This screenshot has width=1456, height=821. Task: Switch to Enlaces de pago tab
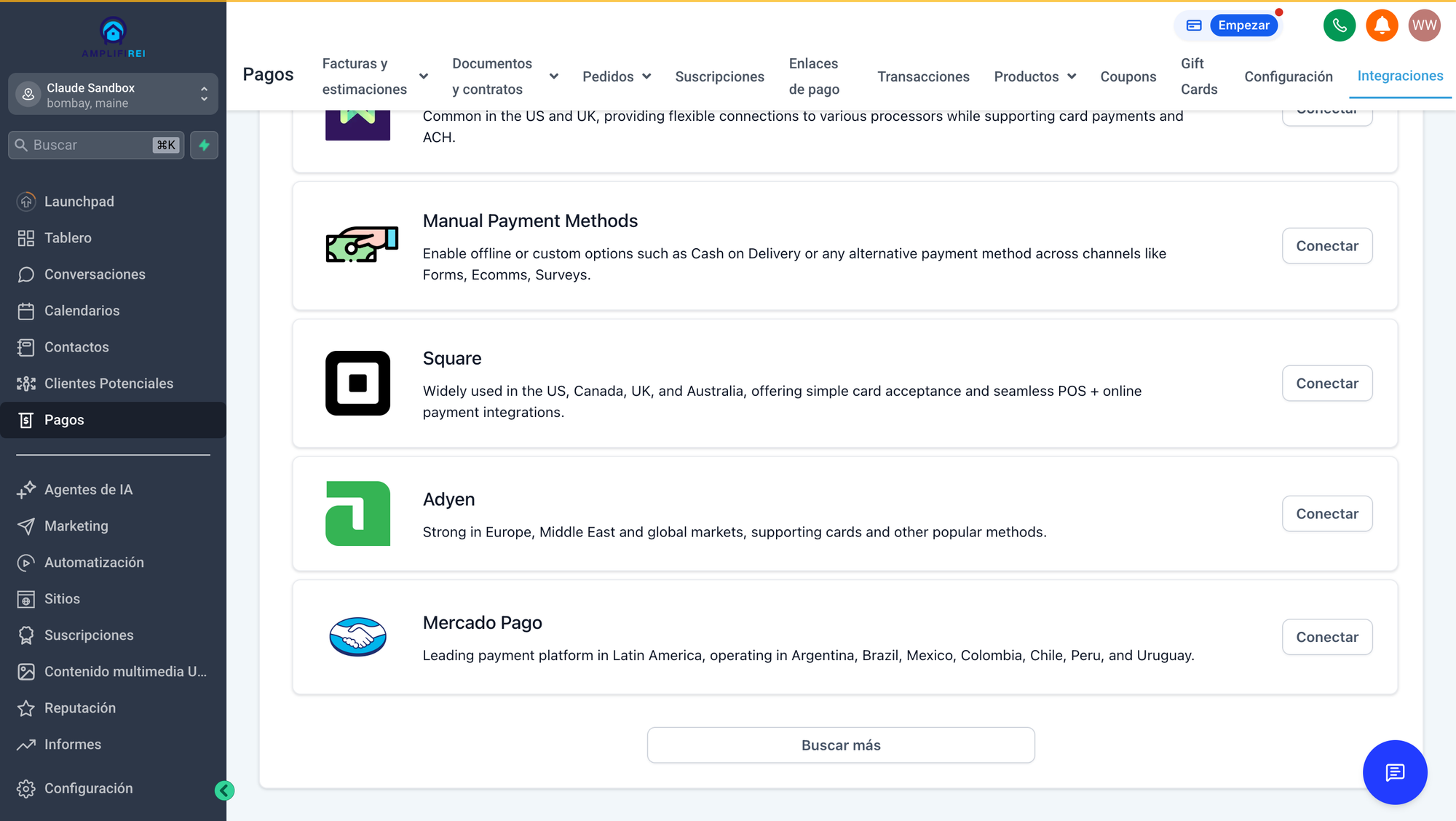click(814, 76)
